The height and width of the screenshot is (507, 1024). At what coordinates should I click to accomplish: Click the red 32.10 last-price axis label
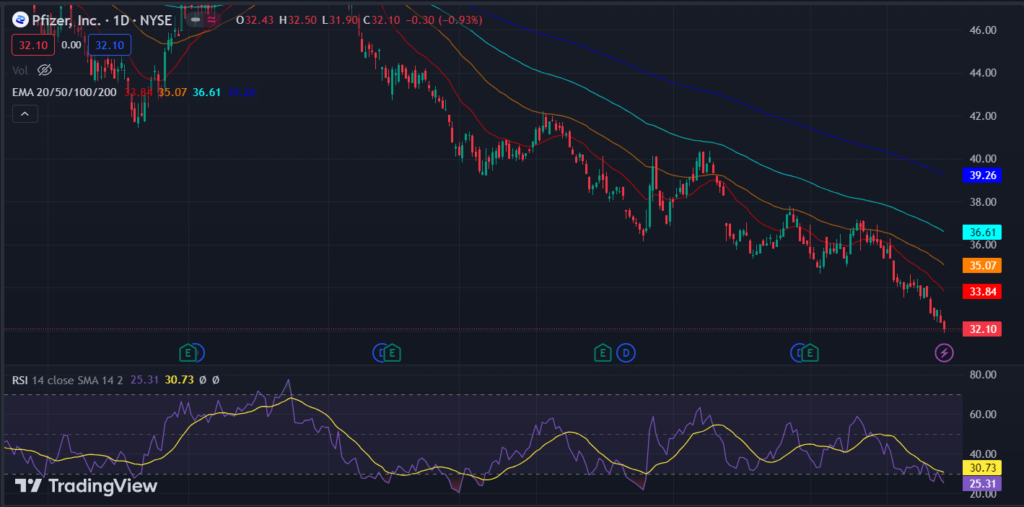tap(982, 329)
